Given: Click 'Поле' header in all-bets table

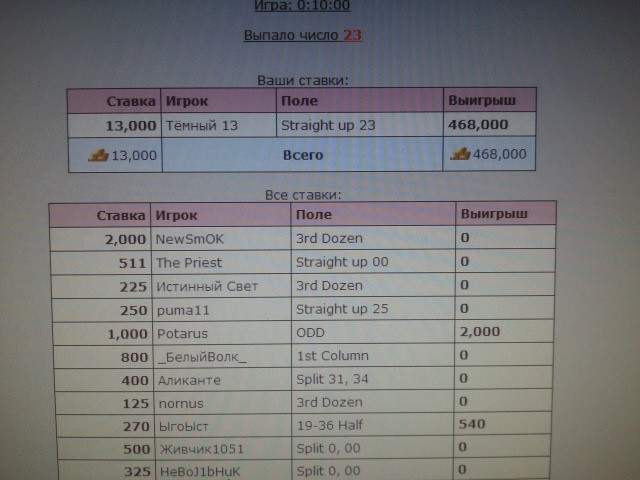Looking at the screenshot, I should 313,215.
